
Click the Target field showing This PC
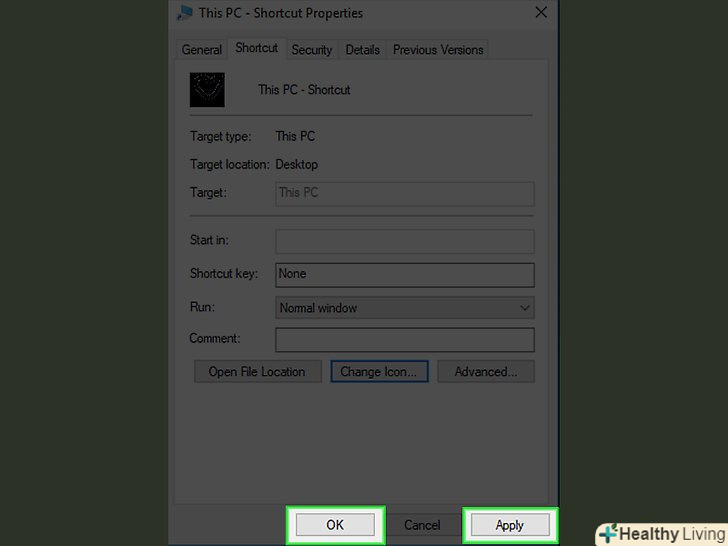[x=404, y=194]
